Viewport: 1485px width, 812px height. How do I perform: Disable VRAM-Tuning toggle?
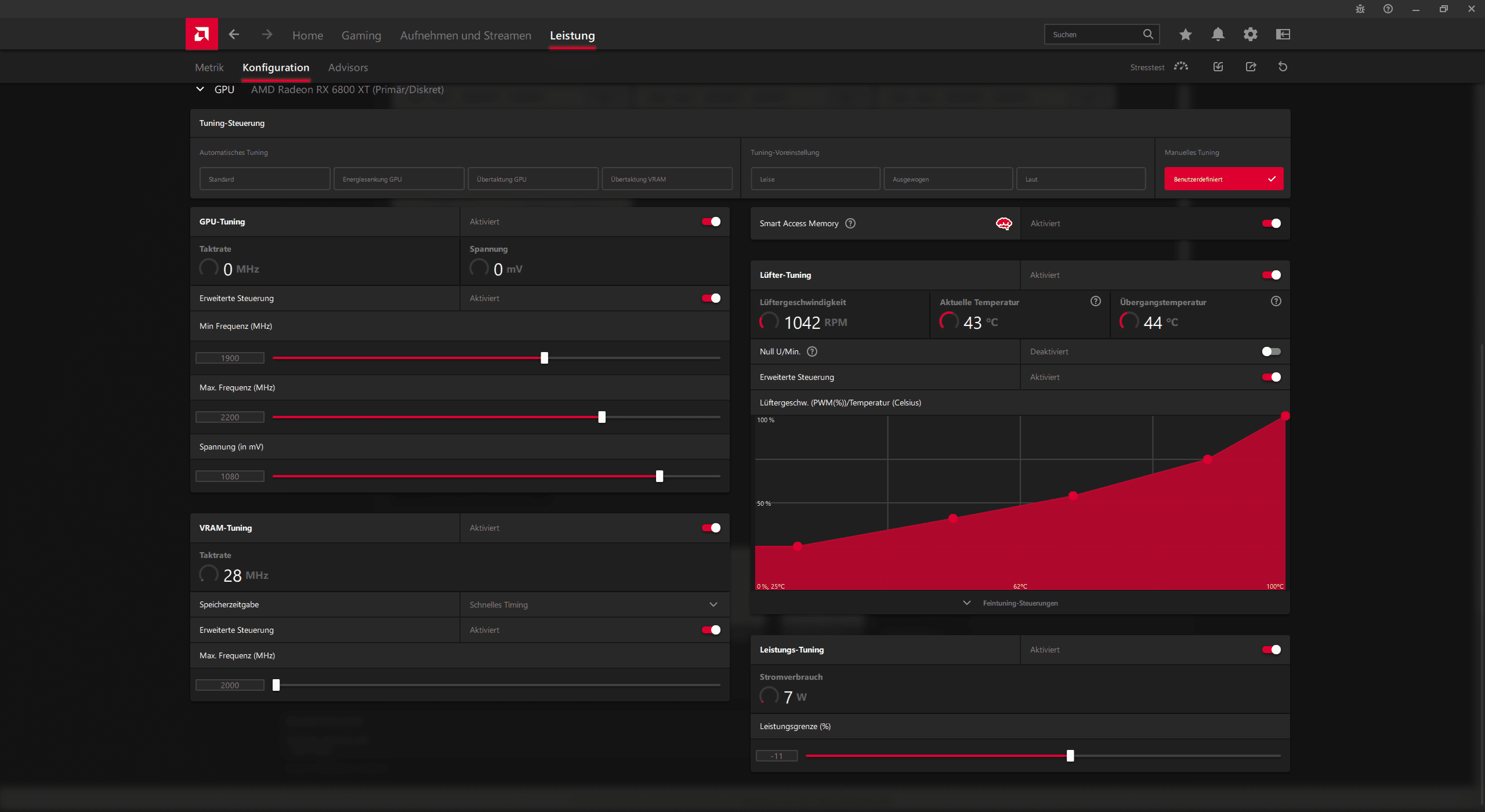click(x=711, y=528)
